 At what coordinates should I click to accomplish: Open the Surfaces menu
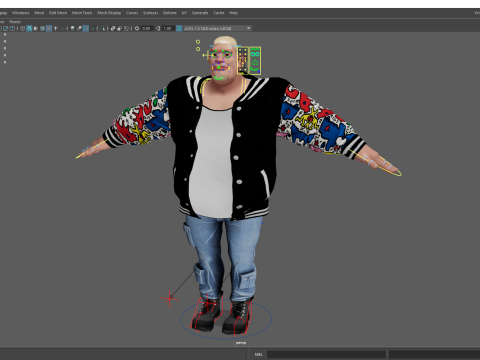click(x=150, y=13)
